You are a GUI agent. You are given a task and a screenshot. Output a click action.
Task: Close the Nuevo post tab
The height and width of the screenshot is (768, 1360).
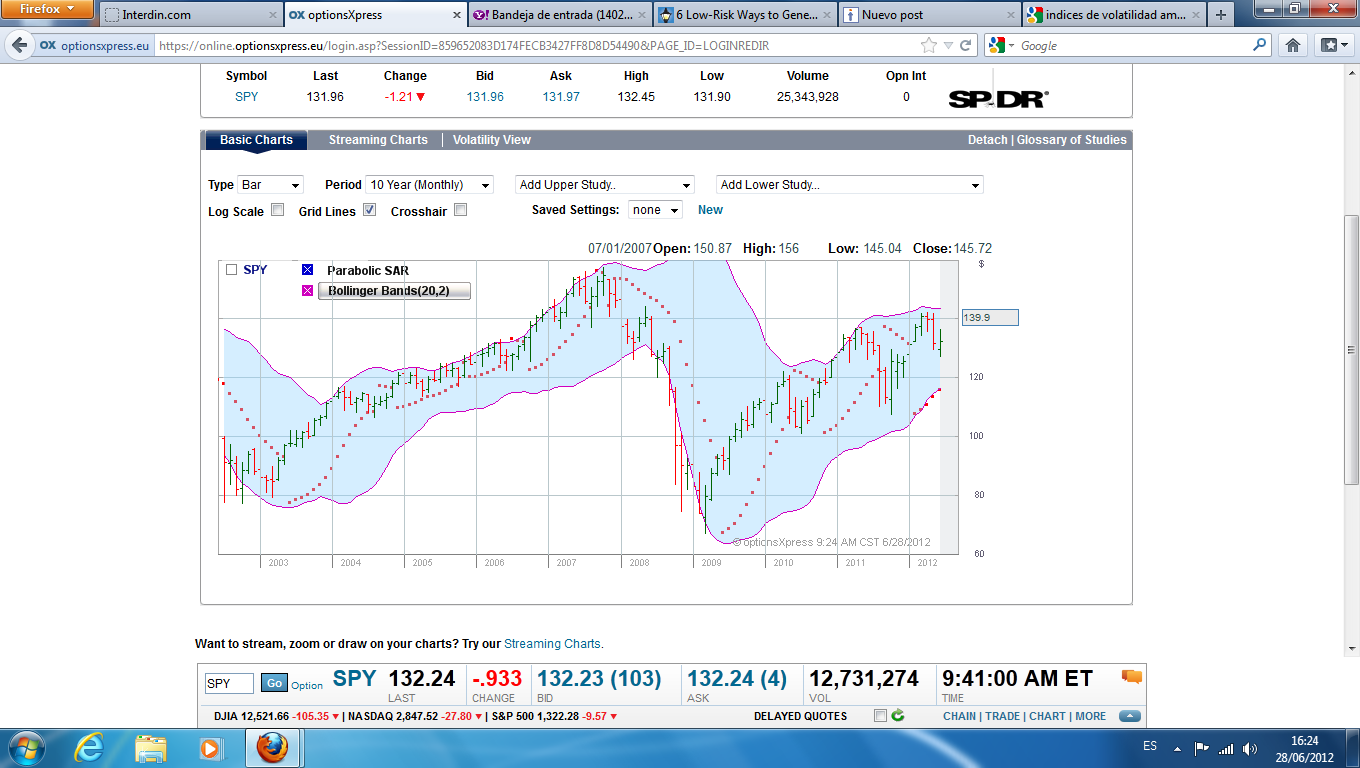tap(1010, 15)
